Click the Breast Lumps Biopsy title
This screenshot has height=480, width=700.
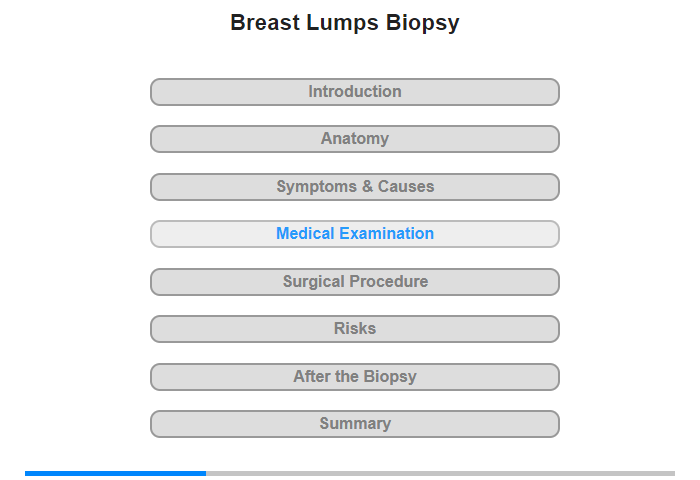tap(345, 23)
